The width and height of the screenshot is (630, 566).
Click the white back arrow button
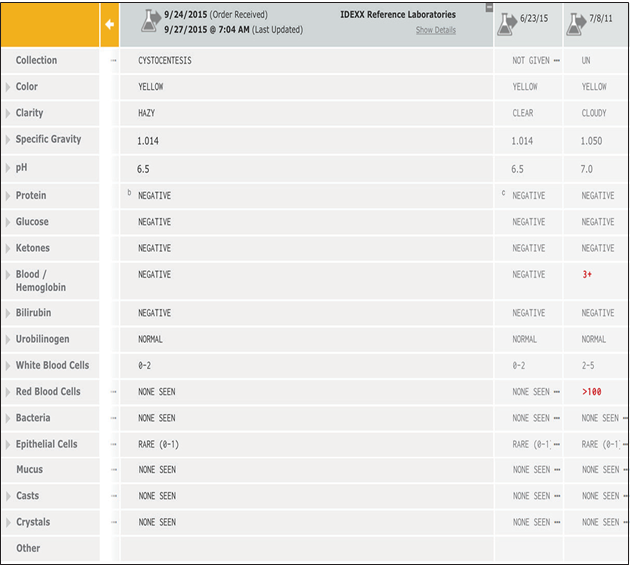[x=109, y=25]
